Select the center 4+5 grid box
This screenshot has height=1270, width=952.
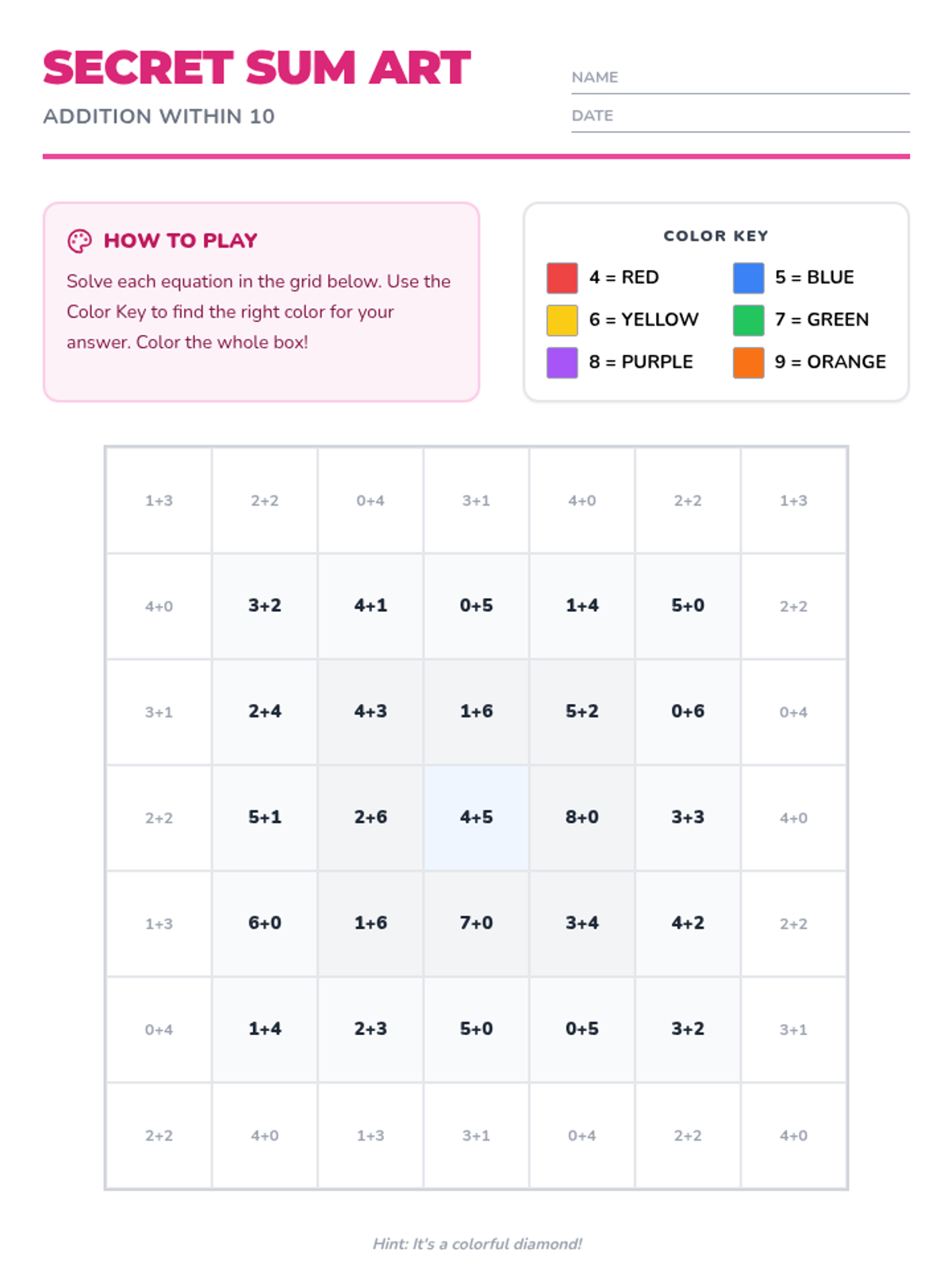(476, 818)
